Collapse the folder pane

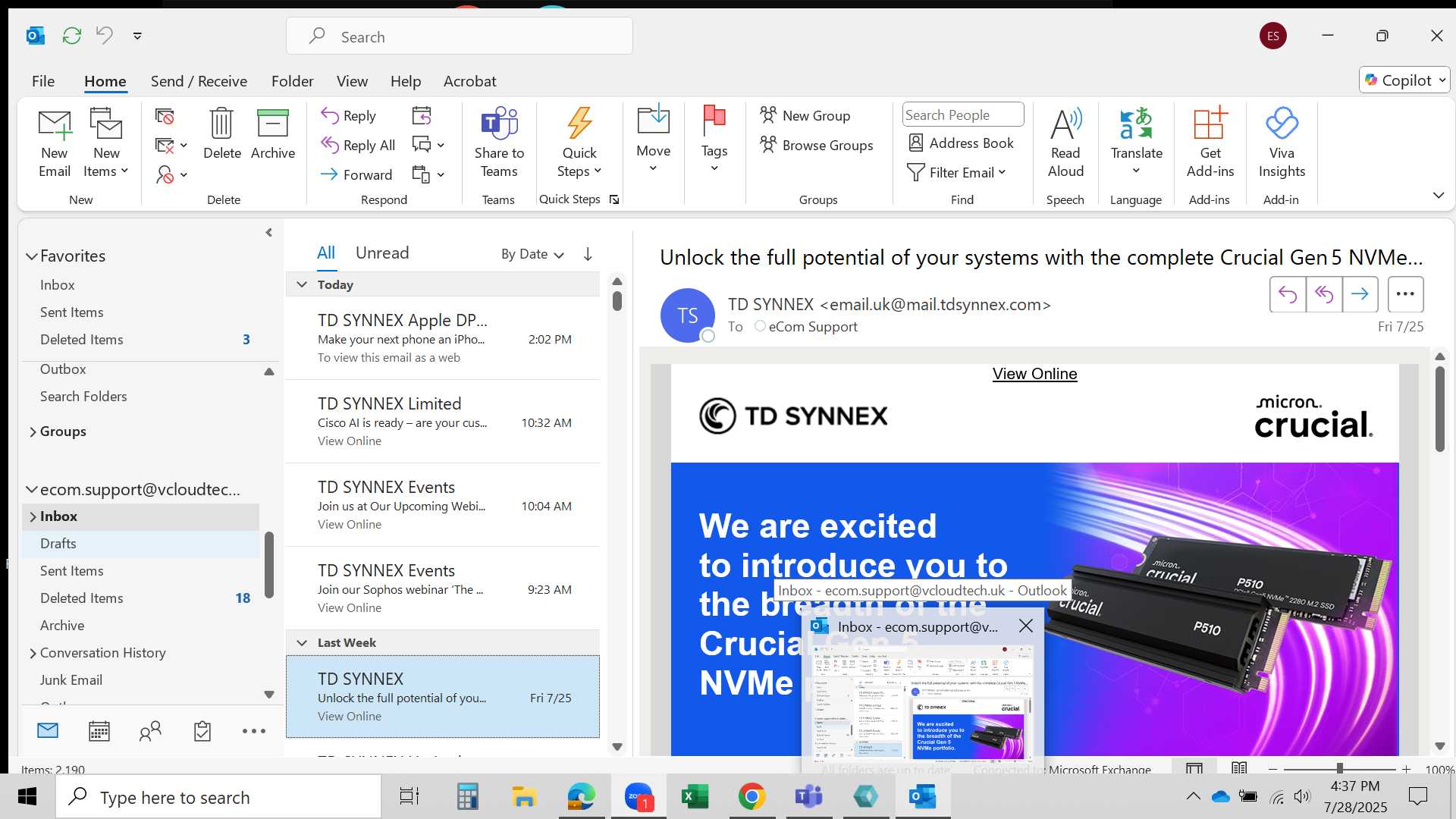[x=268, y=233]
